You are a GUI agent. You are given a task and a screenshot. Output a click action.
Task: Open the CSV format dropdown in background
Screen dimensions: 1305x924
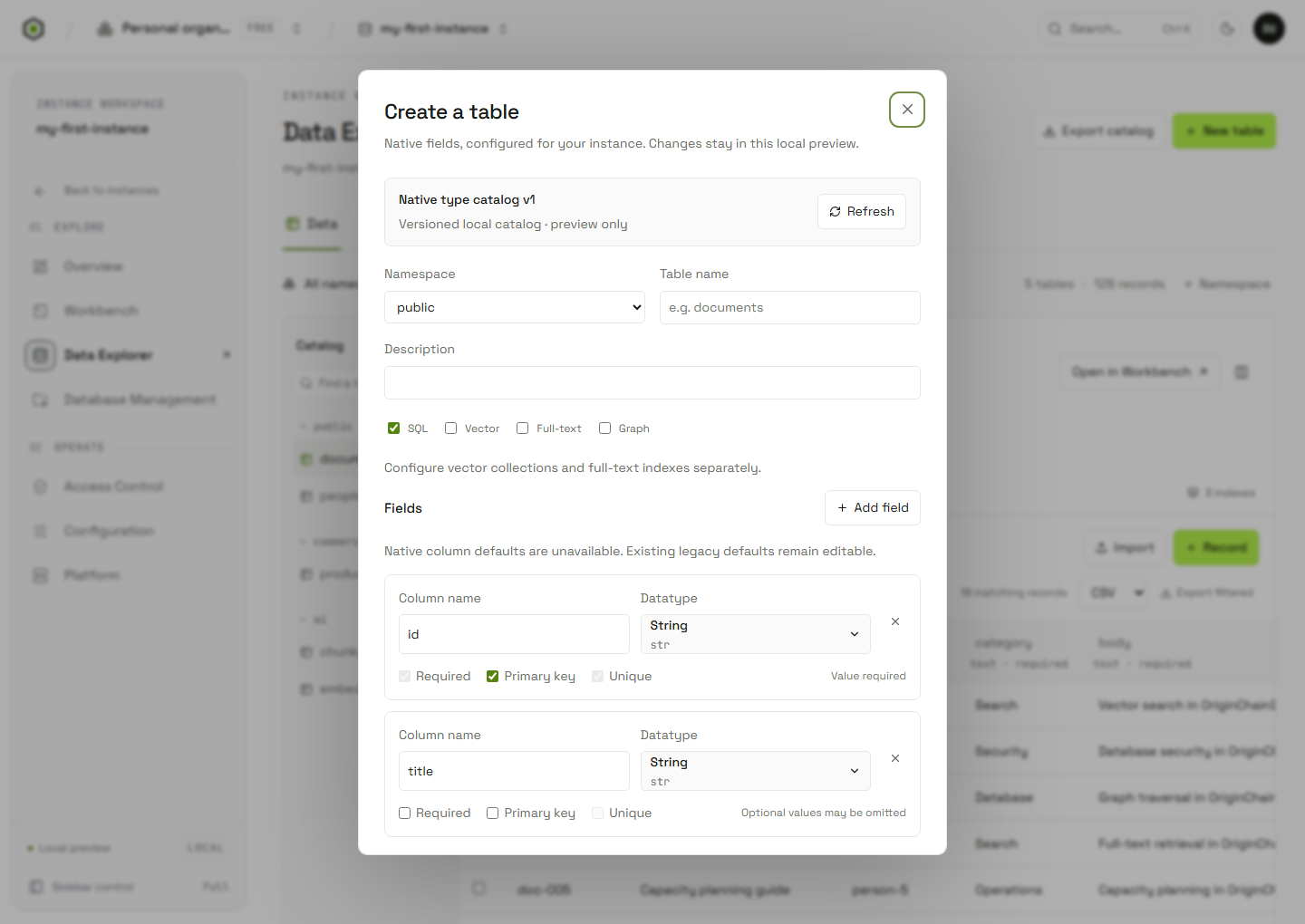click(x=1114, y=592)
